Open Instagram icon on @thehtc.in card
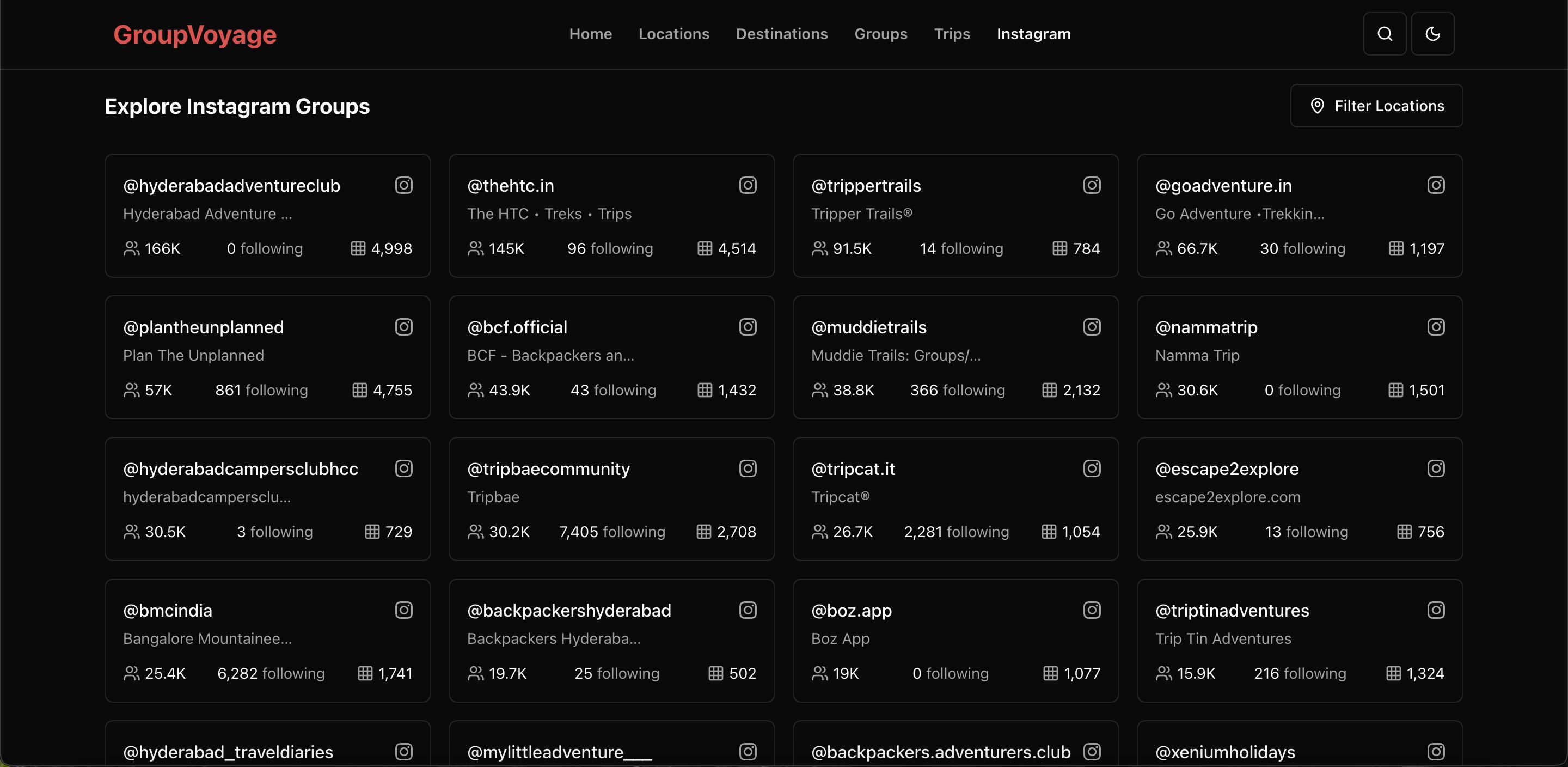 tap(748, 185)
